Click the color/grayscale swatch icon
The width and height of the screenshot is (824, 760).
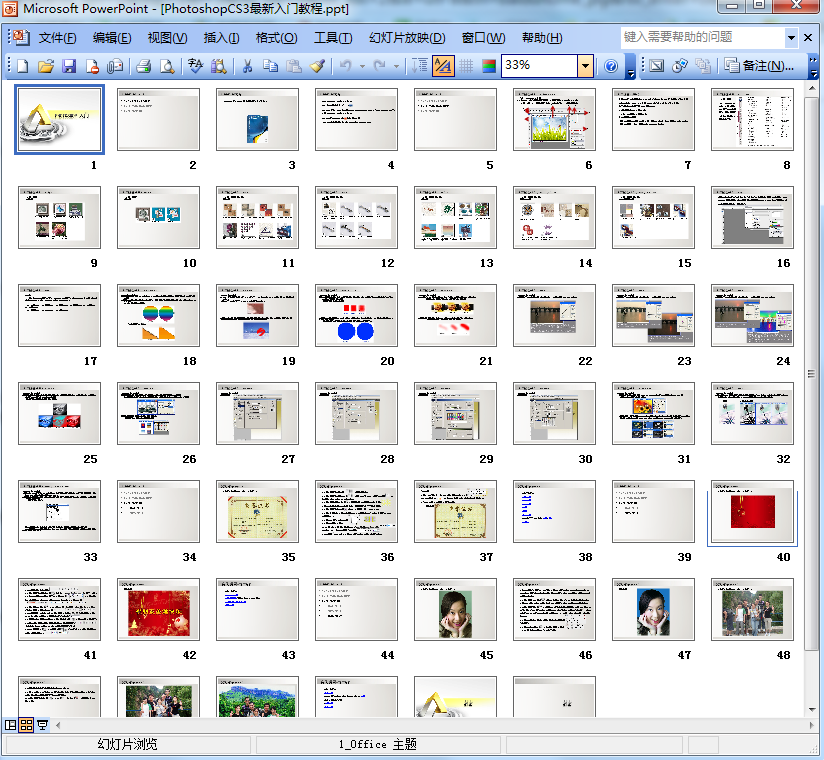point(489,66)
